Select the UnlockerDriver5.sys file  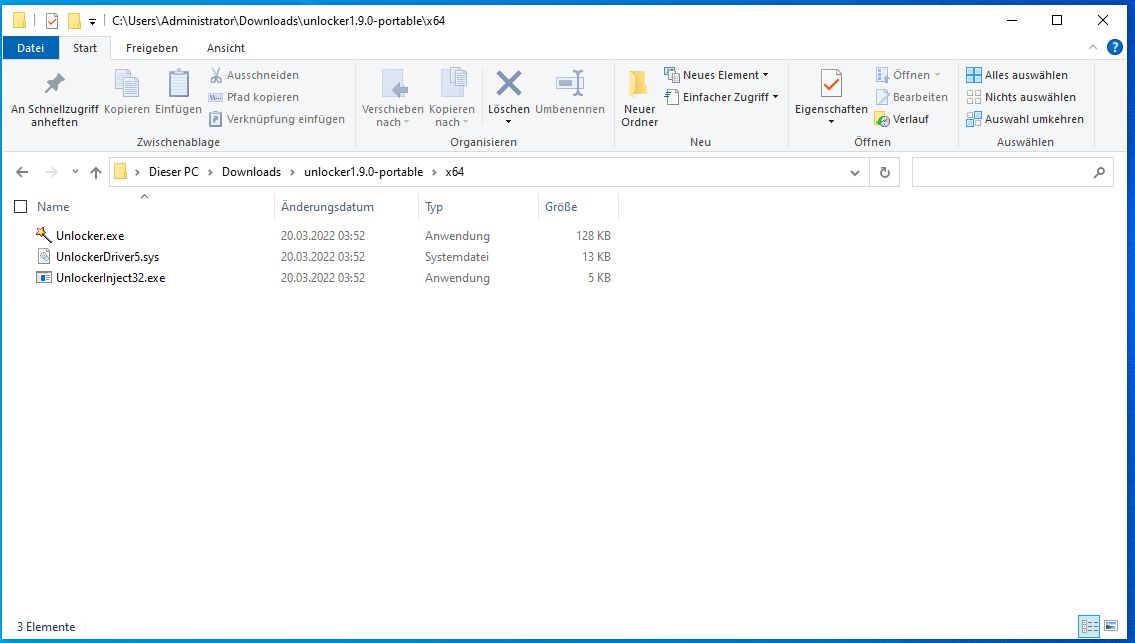107,257
